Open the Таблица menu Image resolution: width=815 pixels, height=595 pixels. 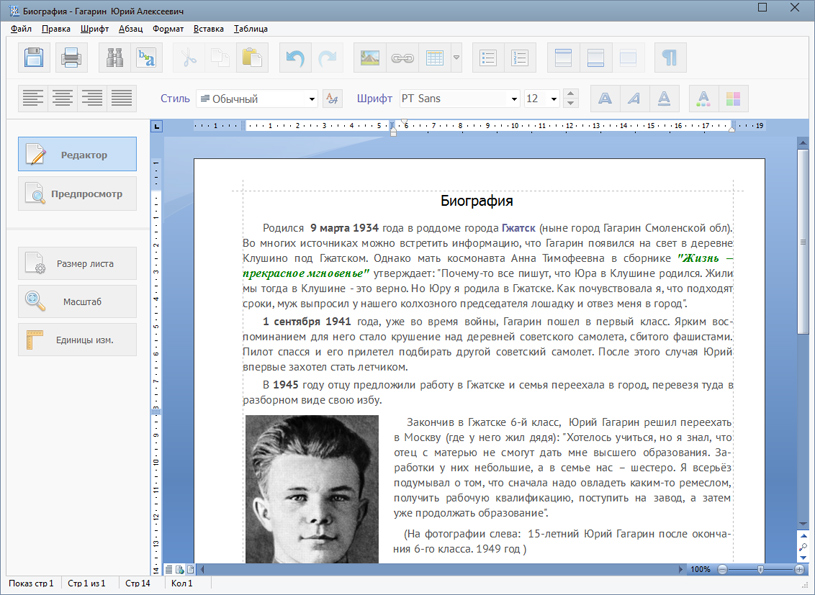pos(251,29)
